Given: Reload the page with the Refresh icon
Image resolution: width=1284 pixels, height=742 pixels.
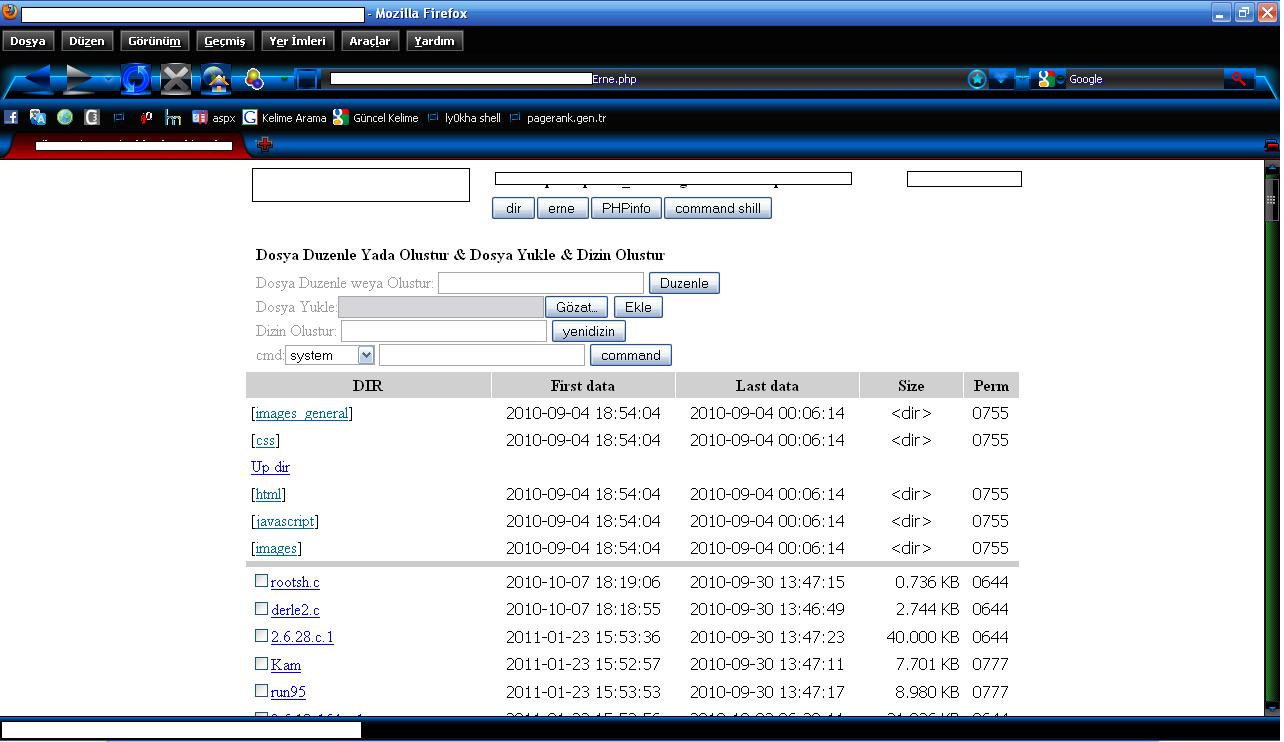Looking at the screenshot, I should pos(136,79).
